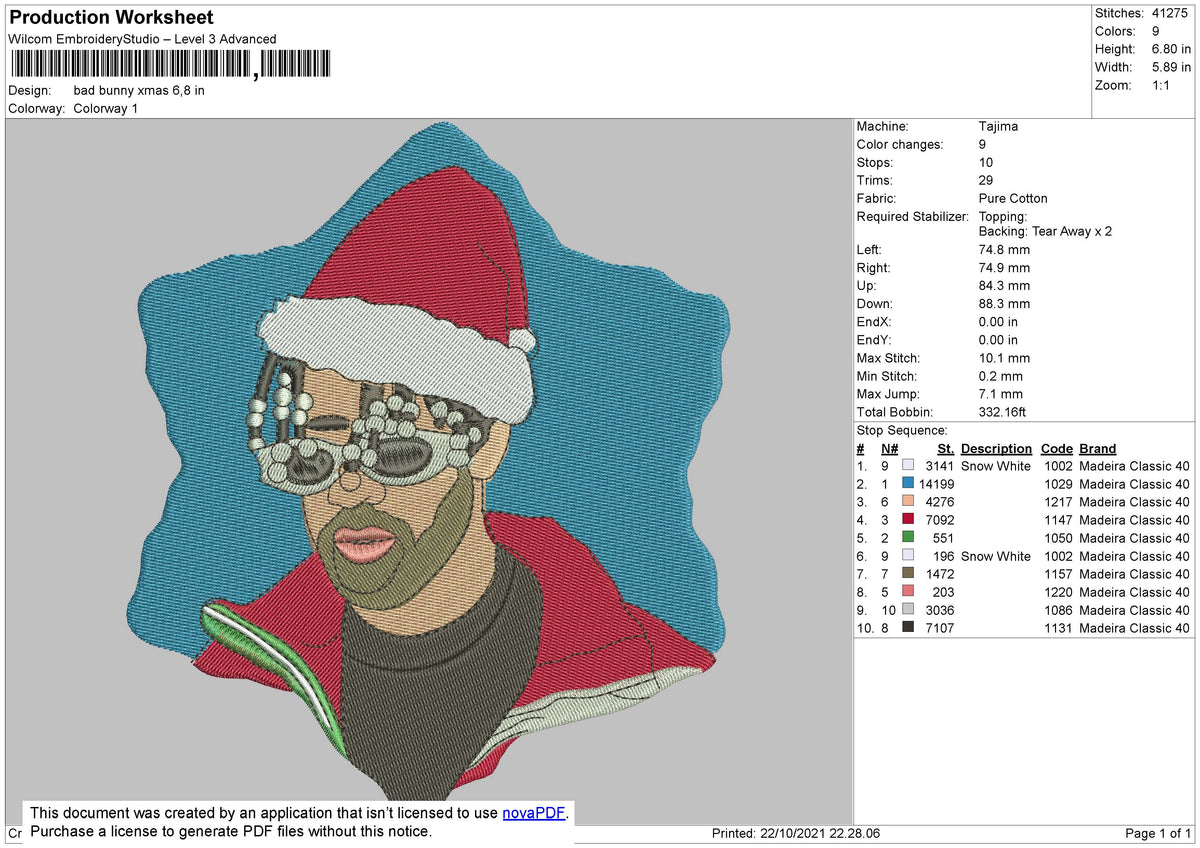Click the blue swatch for code 1029
This screenshot has height=848, width=1200.
click(x=908, y=484)
